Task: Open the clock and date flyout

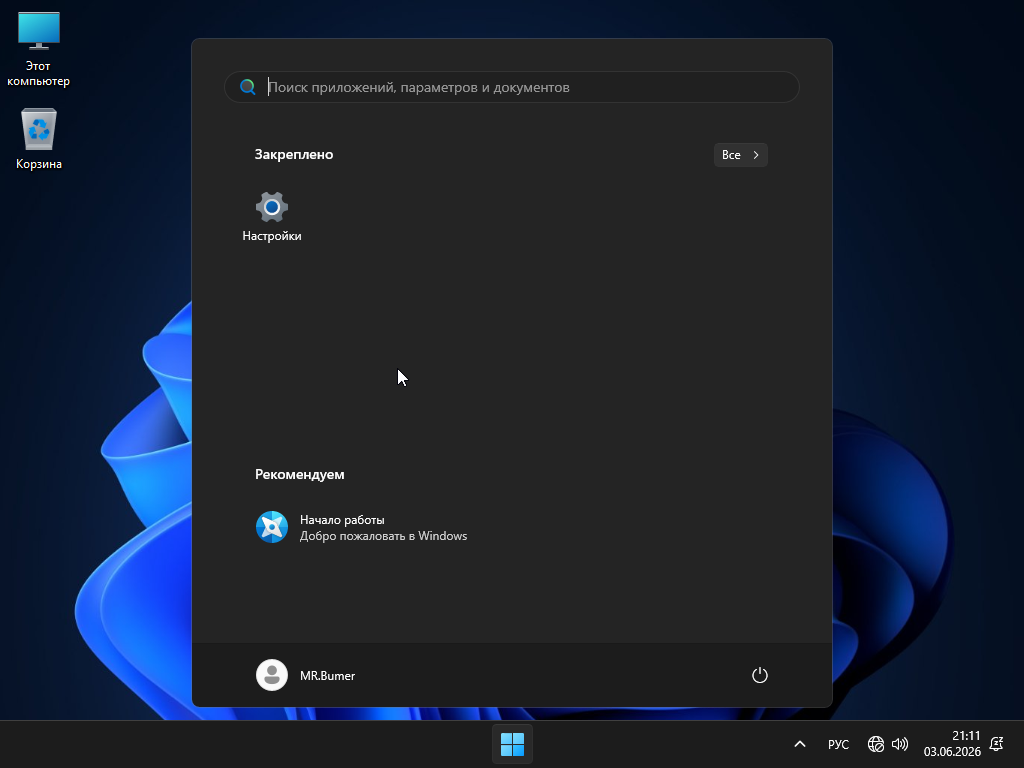Action: pos(952,744)
